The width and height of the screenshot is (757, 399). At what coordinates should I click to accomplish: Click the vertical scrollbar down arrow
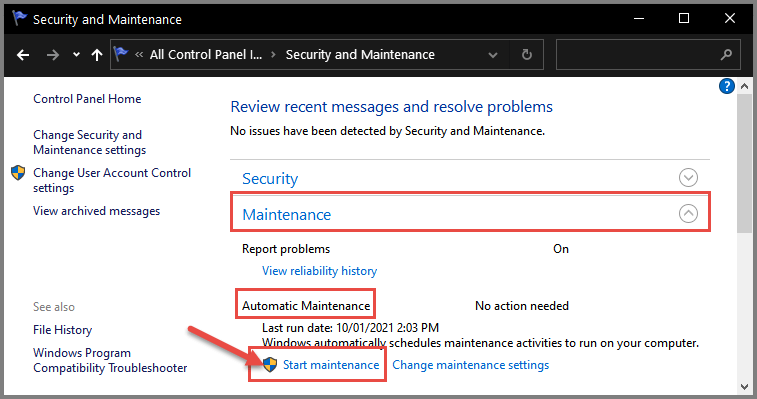pyautogui.click(x=744, y=386)
